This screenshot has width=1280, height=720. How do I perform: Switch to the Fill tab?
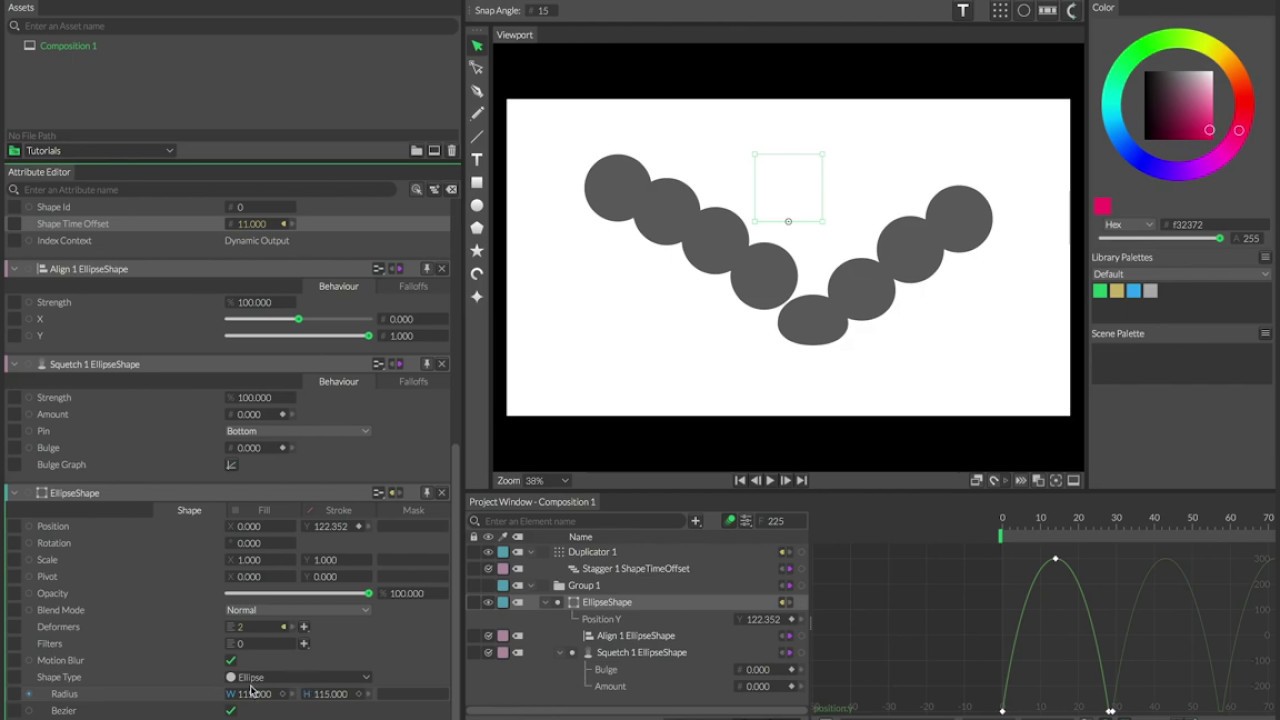pos(264,510)
